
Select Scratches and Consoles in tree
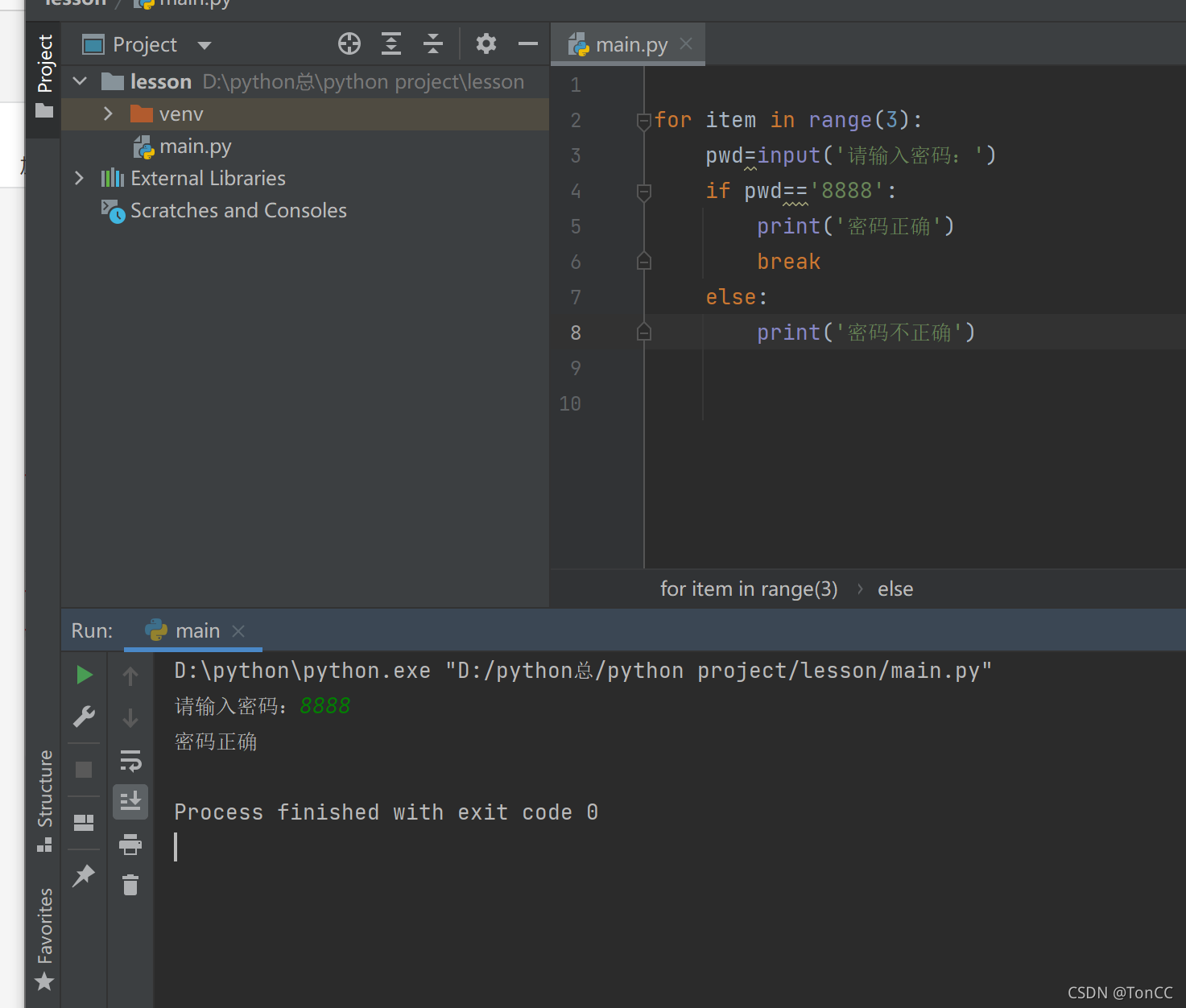point(238,211)
